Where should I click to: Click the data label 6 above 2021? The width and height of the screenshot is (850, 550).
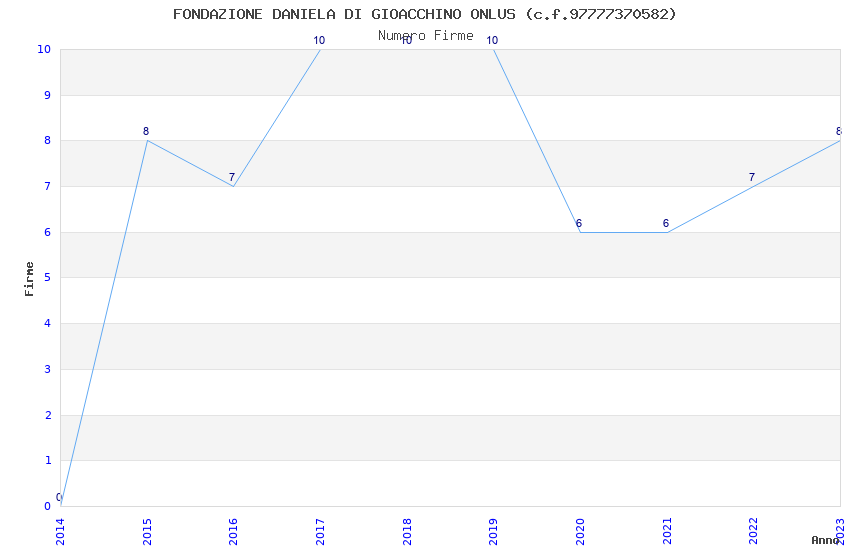(x=666, y=223)
